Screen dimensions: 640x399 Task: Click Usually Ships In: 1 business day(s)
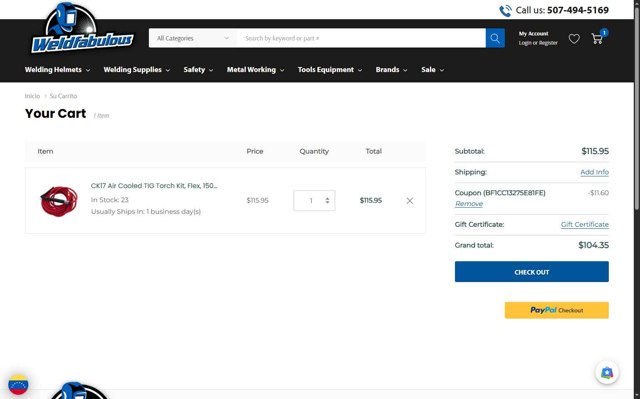point(146,212)
